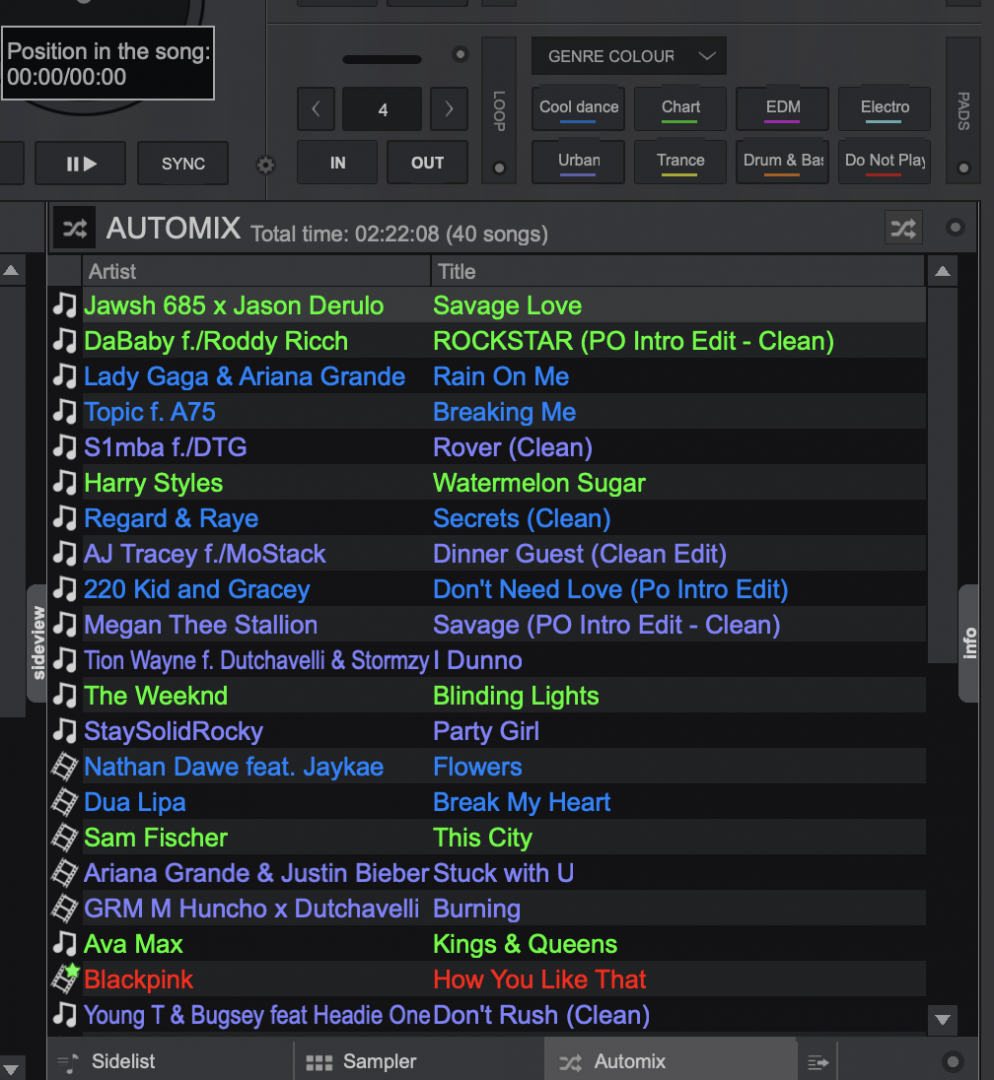Click the Position in the song display
Screen dimensions: 994x1080
(x=107, y=63)
